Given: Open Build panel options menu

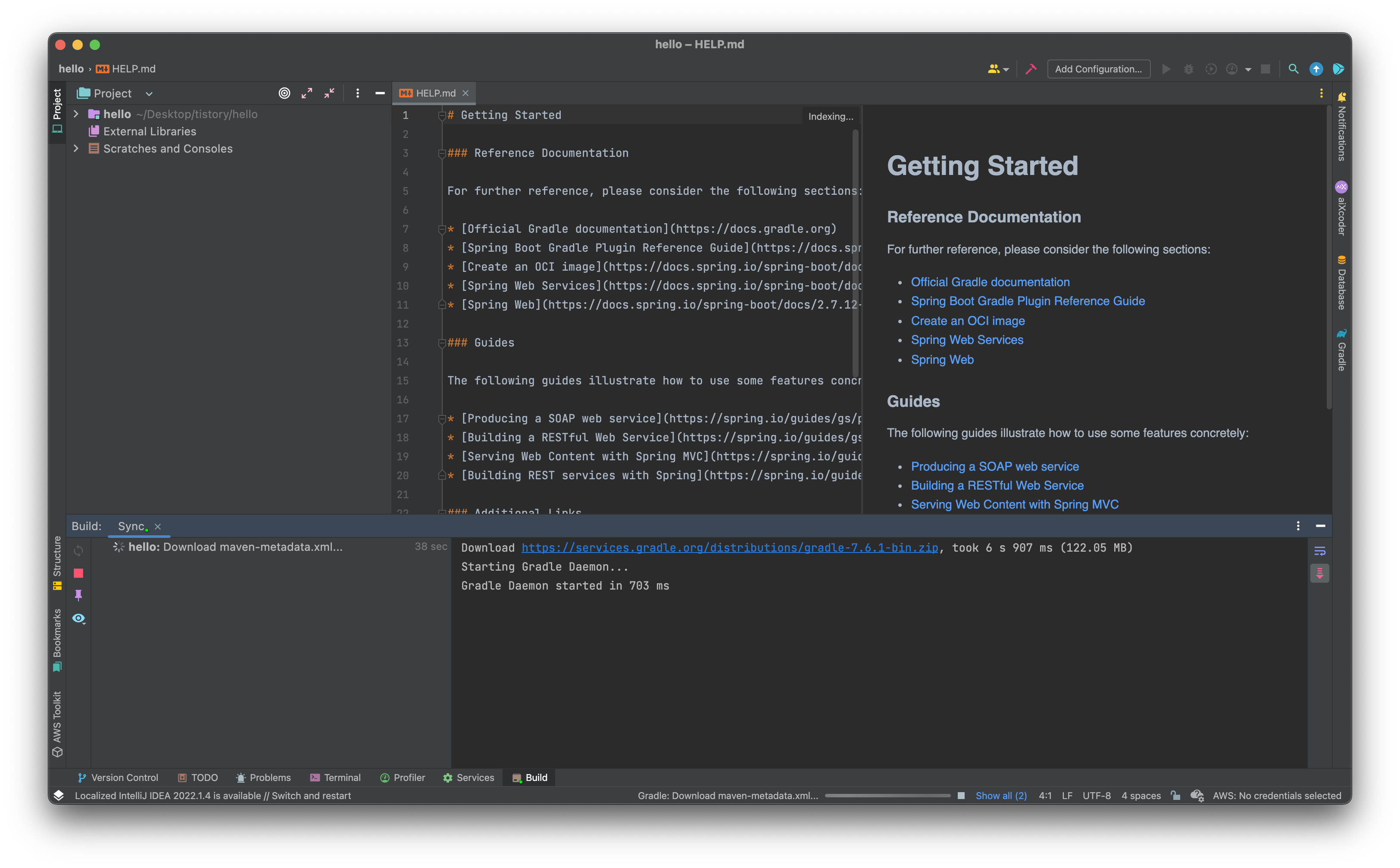Looking at the screenshot, I should 1298,525.
